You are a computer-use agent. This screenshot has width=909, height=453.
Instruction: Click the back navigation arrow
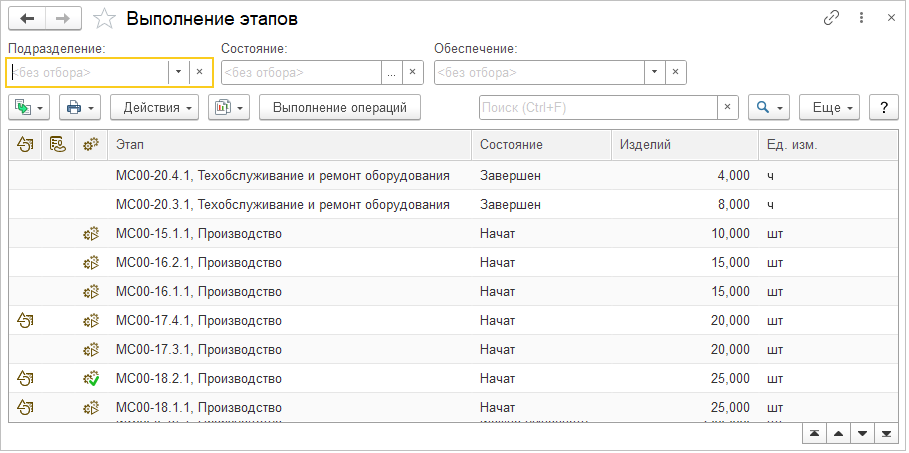click(27, 18)
